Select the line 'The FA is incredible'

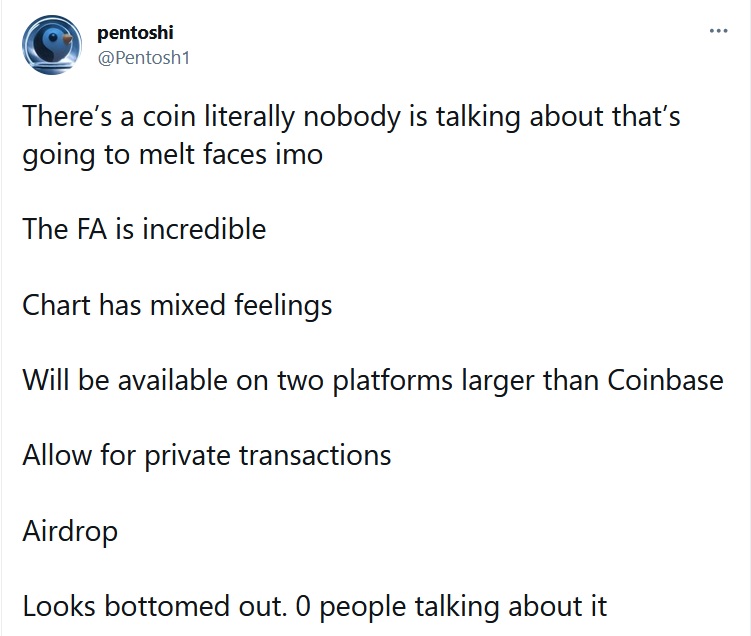tap(144, 229)
